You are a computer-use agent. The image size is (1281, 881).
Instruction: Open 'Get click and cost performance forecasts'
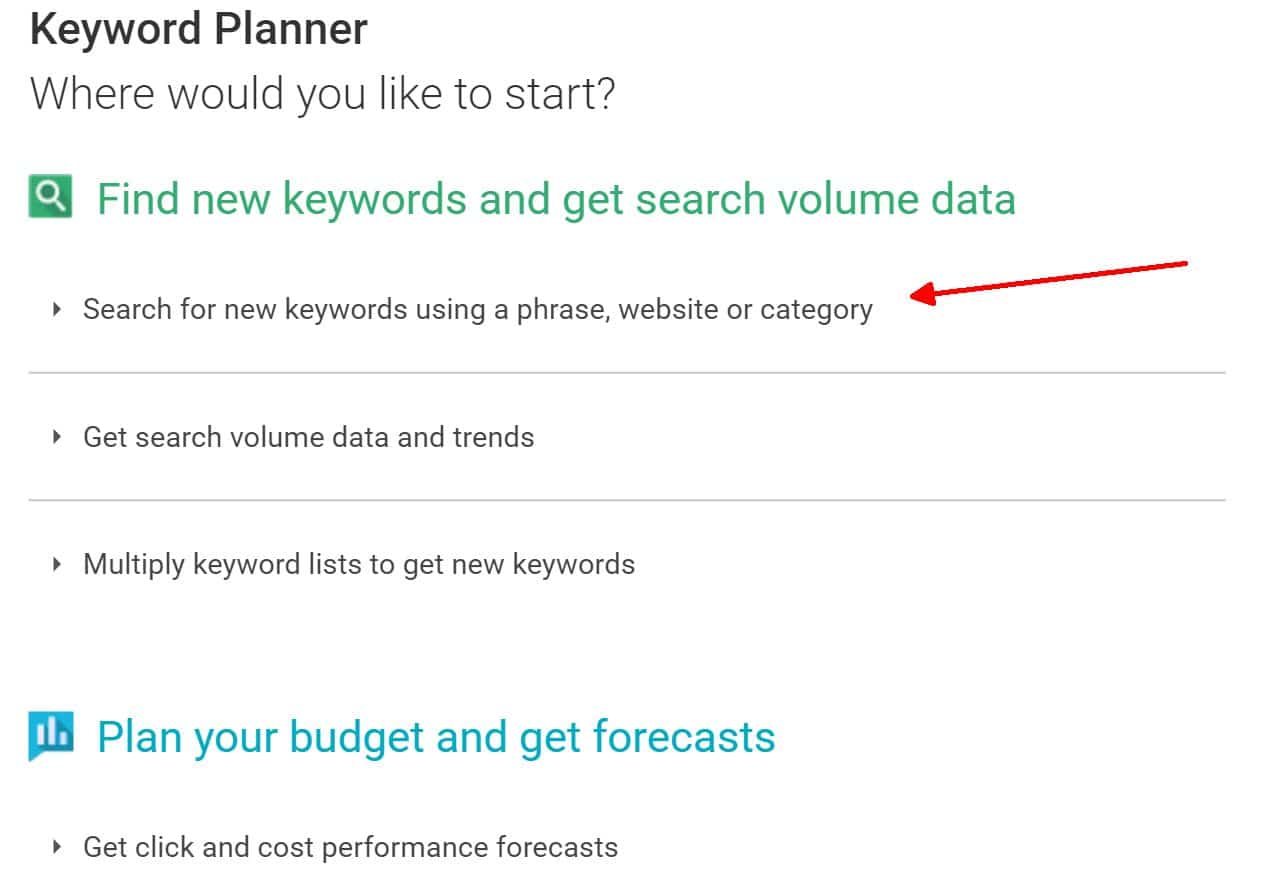(x=350, y=848)
